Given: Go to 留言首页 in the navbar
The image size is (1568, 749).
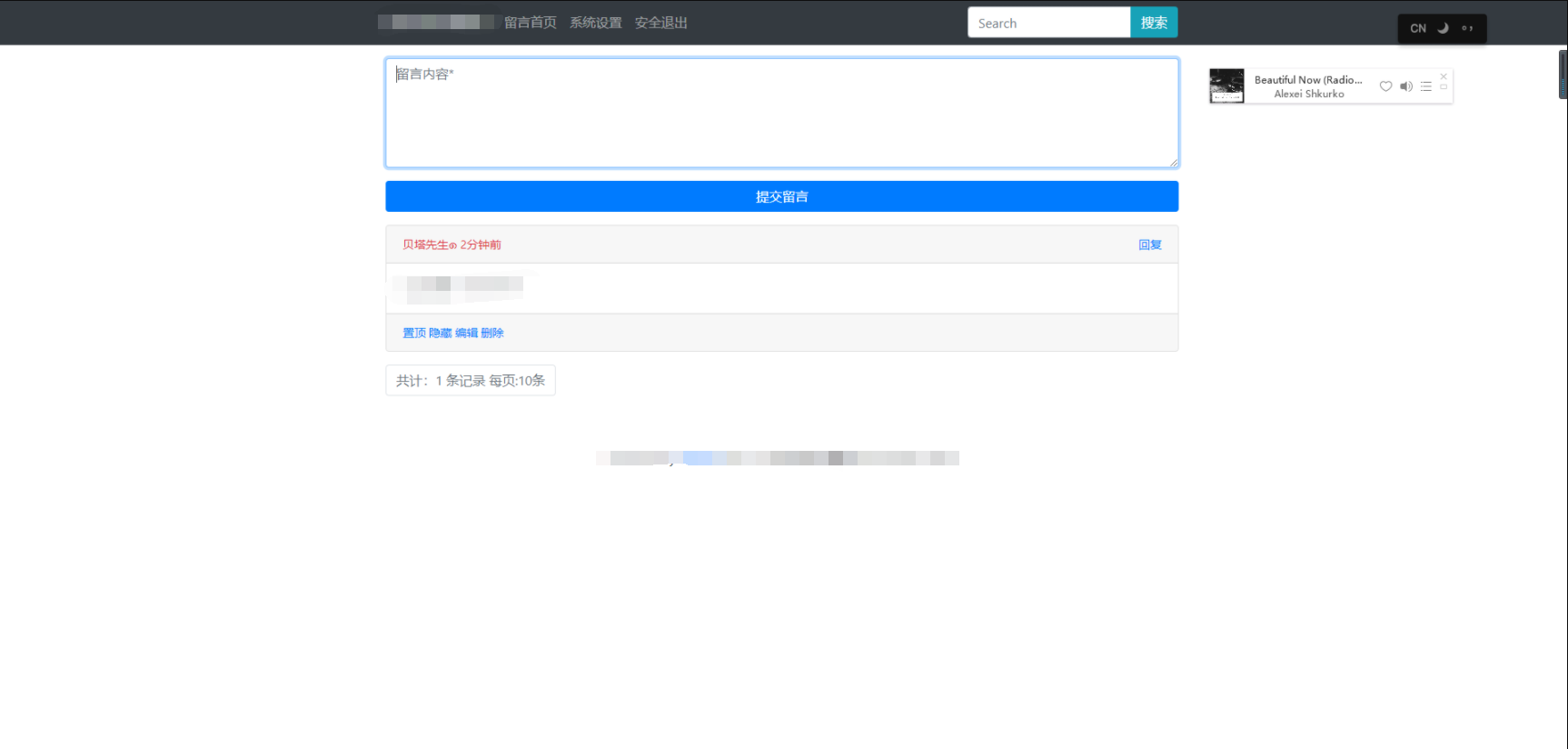Looking at the screenshot, I should coord(531,23).
